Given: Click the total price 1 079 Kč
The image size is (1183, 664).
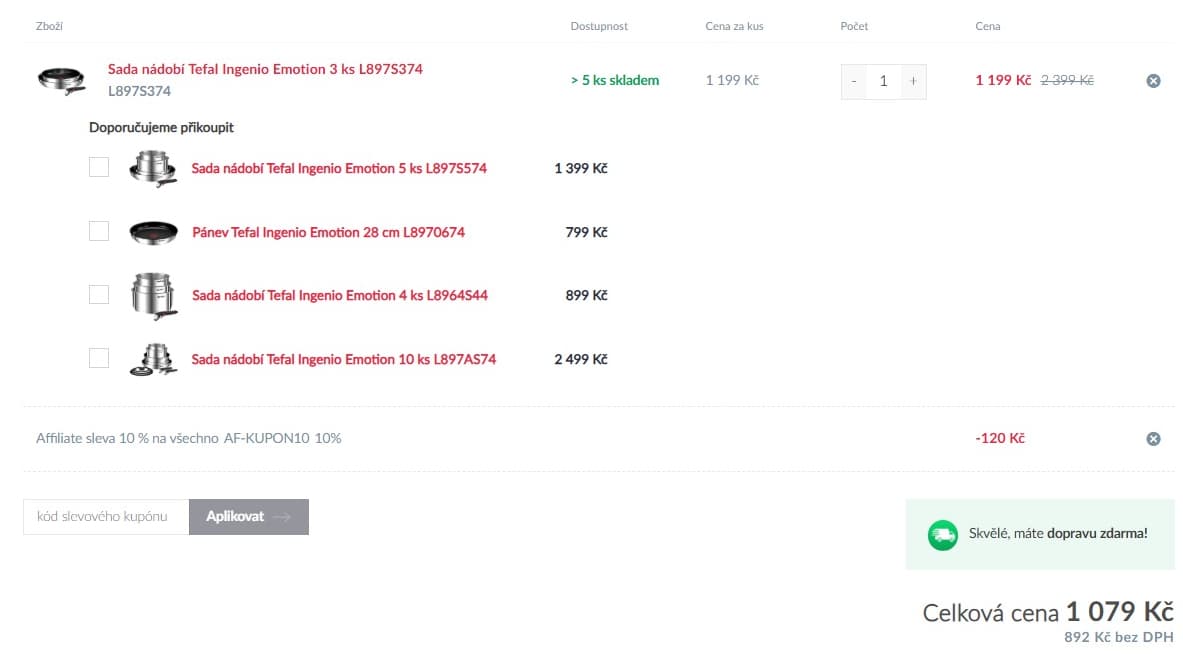Looking at the screenshot, I should click(x=1120, y=611).
